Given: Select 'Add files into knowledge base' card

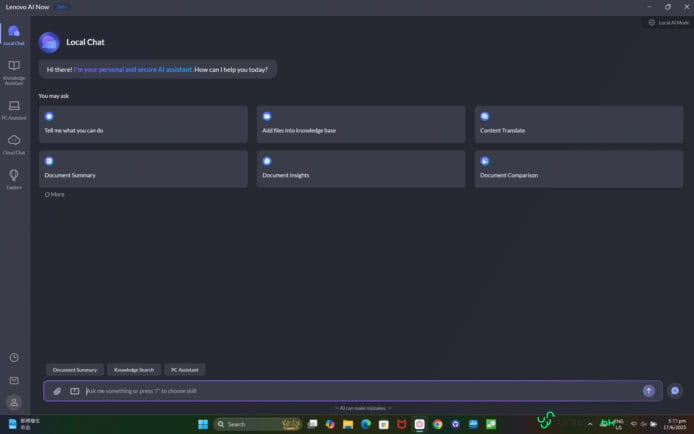Looking at the screenshot, I should coord(361,124).
